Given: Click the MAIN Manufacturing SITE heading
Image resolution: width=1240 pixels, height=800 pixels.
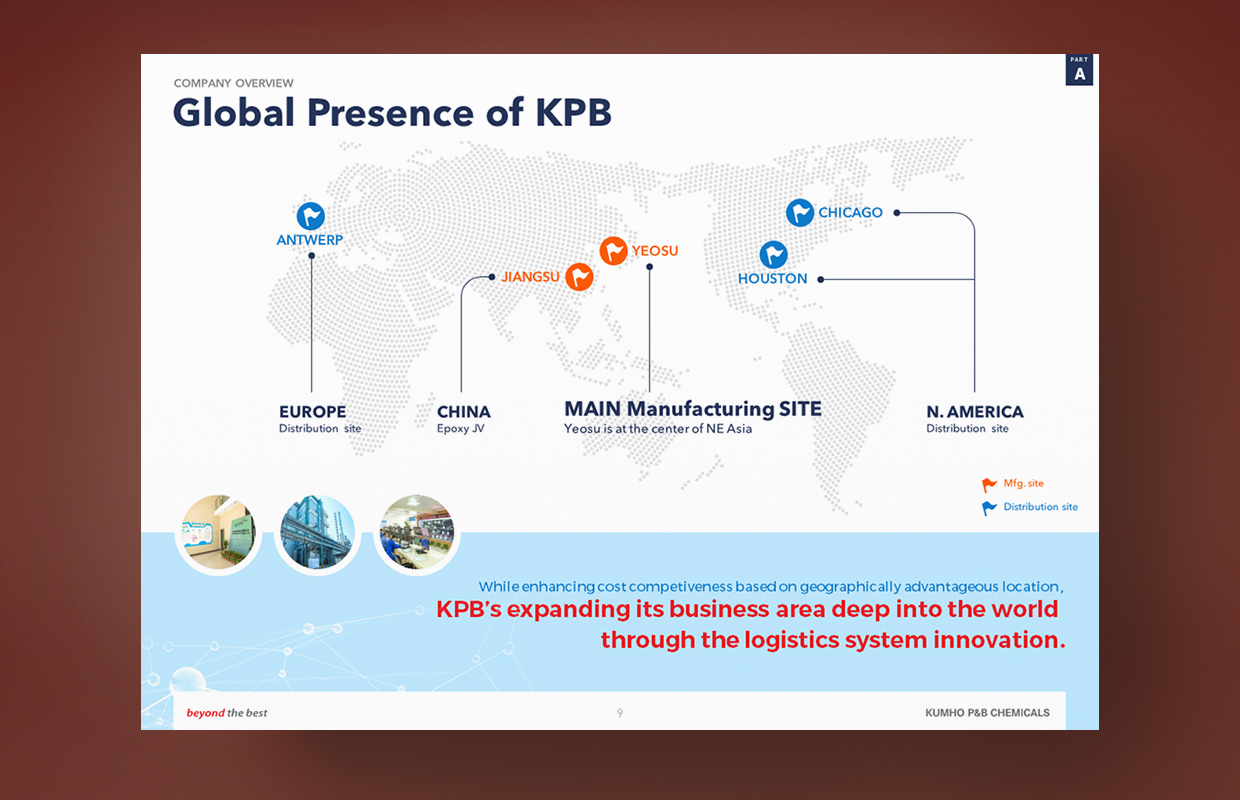Looking at the screenshot, I should [693, 409].
